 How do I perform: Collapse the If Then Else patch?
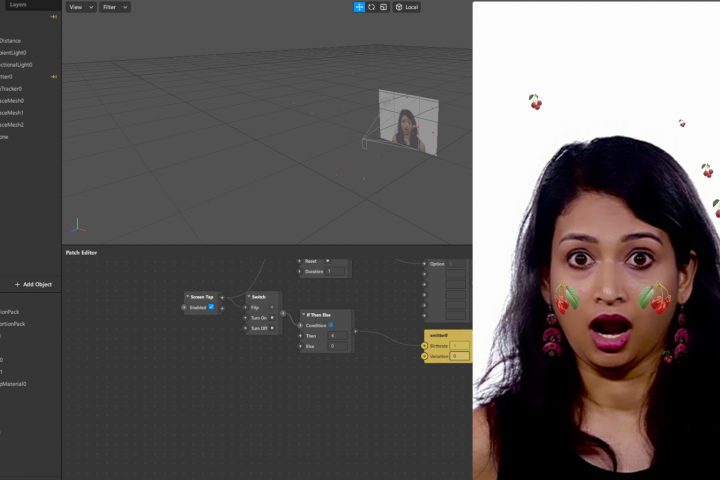click(304, 315)
